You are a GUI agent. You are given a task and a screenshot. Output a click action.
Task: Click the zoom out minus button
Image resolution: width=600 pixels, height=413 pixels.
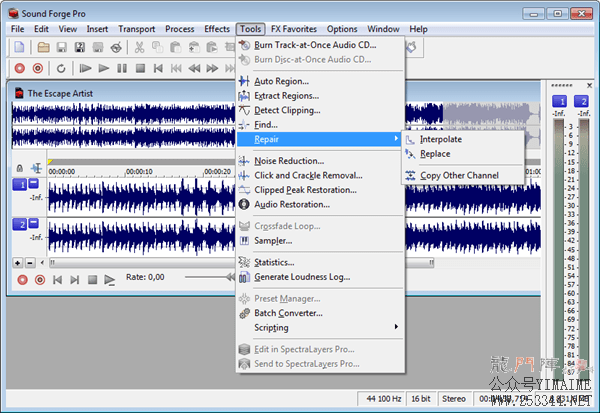coord(30,263)
